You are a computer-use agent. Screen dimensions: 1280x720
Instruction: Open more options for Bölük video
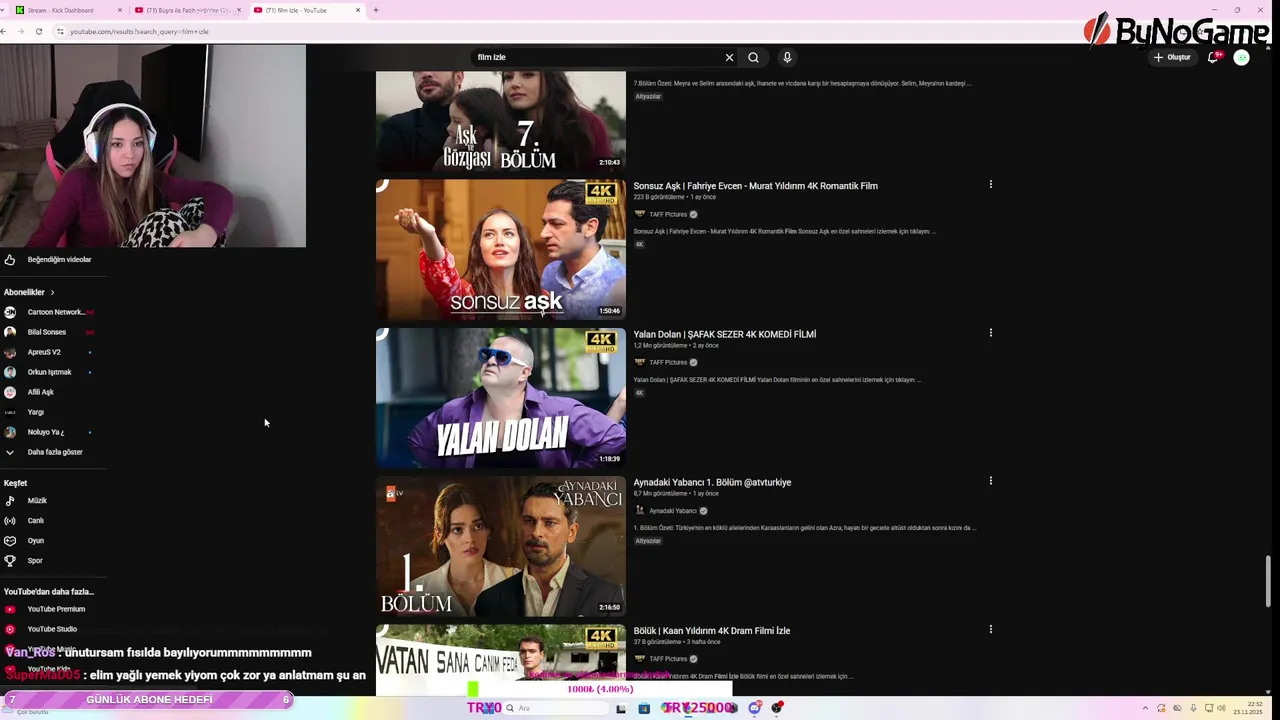[990, 629]
